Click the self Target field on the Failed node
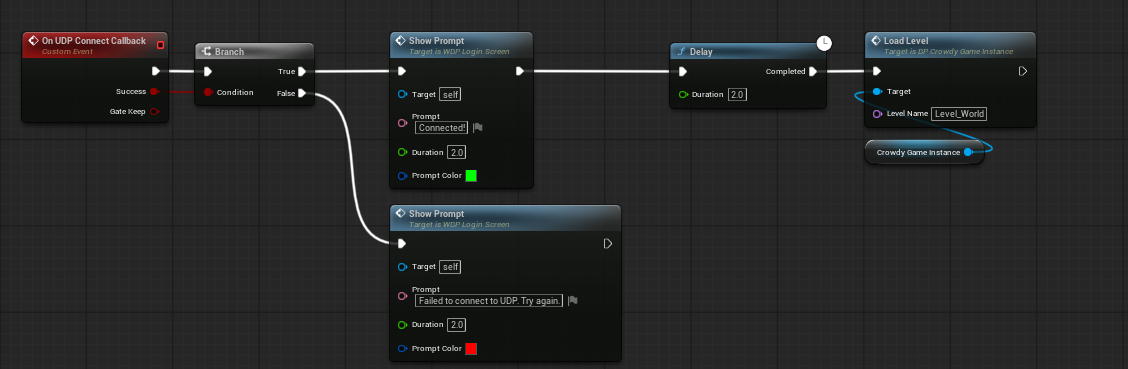 450,267
